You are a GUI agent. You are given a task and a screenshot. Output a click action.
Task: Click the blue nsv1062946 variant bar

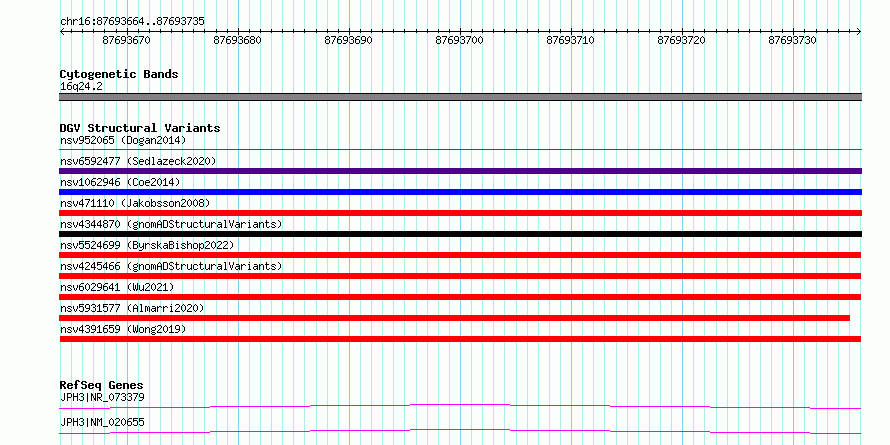coord(460,192)
